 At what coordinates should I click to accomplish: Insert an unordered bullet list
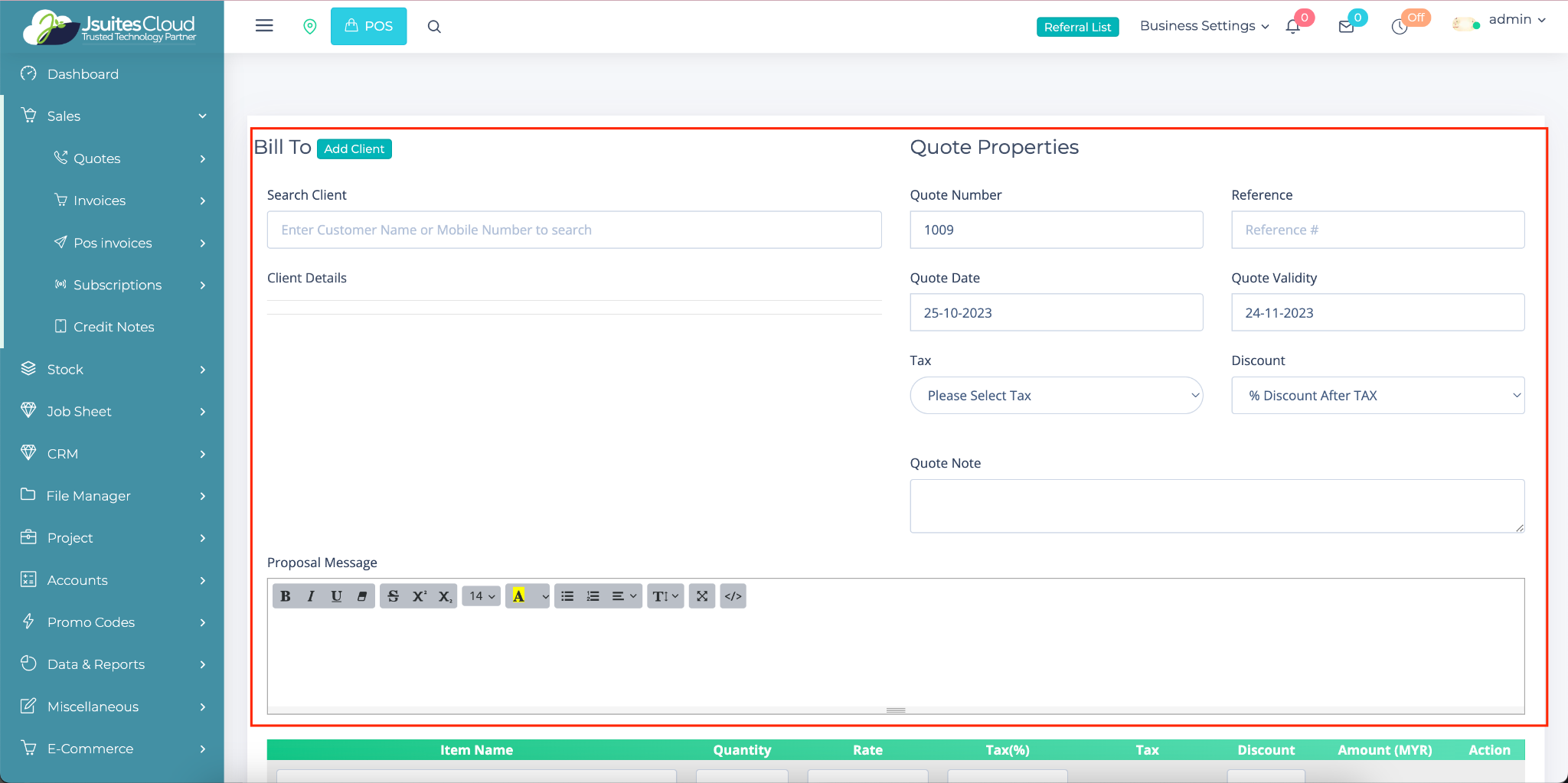click(567, 596)
